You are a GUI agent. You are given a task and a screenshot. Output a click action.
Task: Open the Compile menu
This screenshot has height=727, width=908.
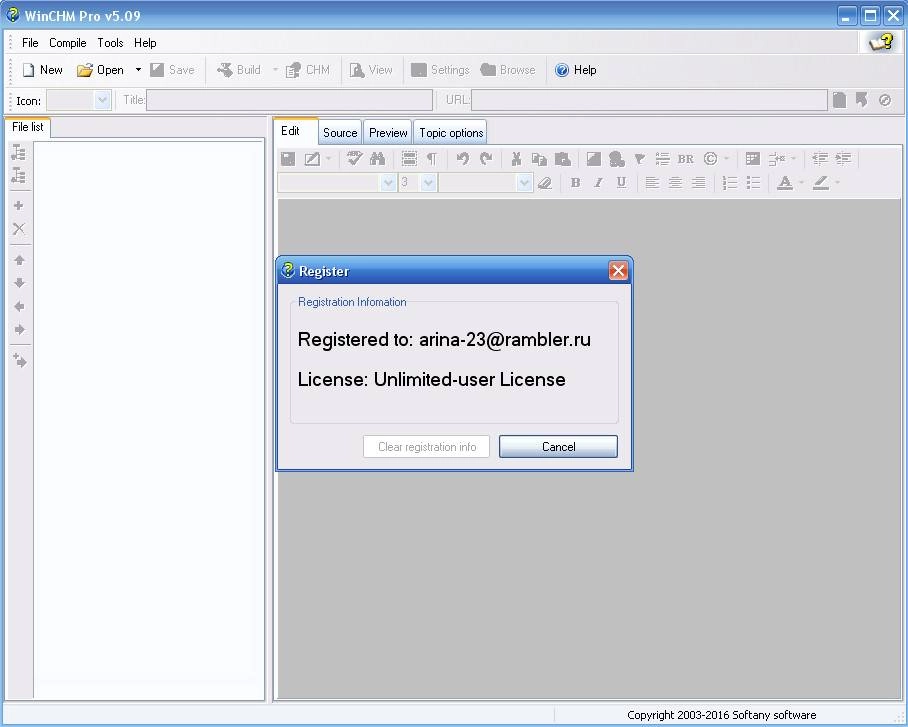68,43
